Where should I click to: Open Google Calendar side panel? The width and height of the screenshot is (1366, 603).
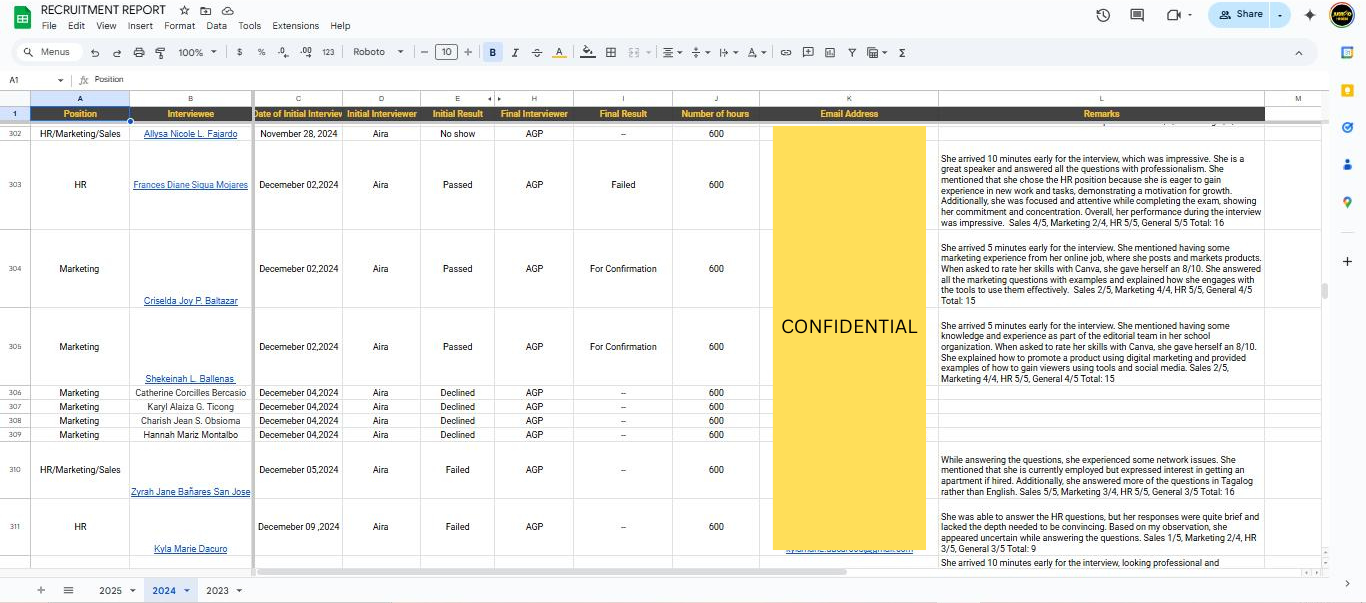[x=1347, y=53]
